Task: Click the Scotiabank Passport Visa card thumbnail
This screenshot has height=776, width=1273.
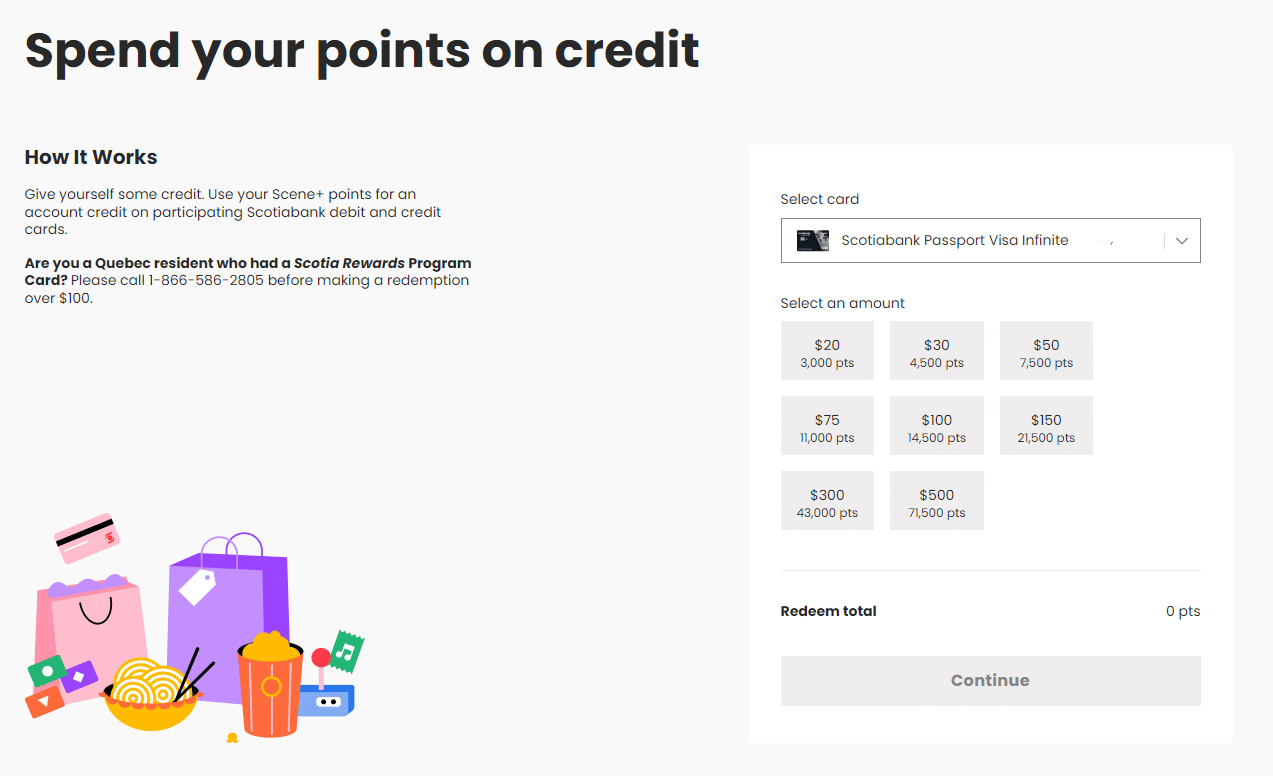Action: pos(812,241)
